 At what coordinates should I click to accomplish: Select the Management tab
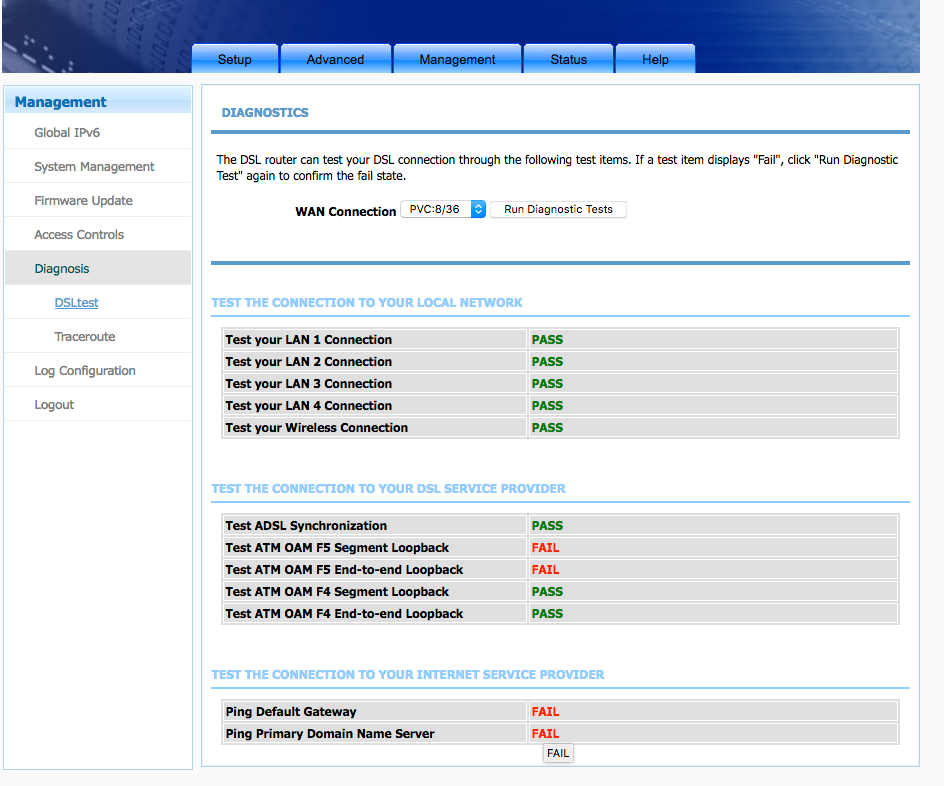click(x=457, y=59)
